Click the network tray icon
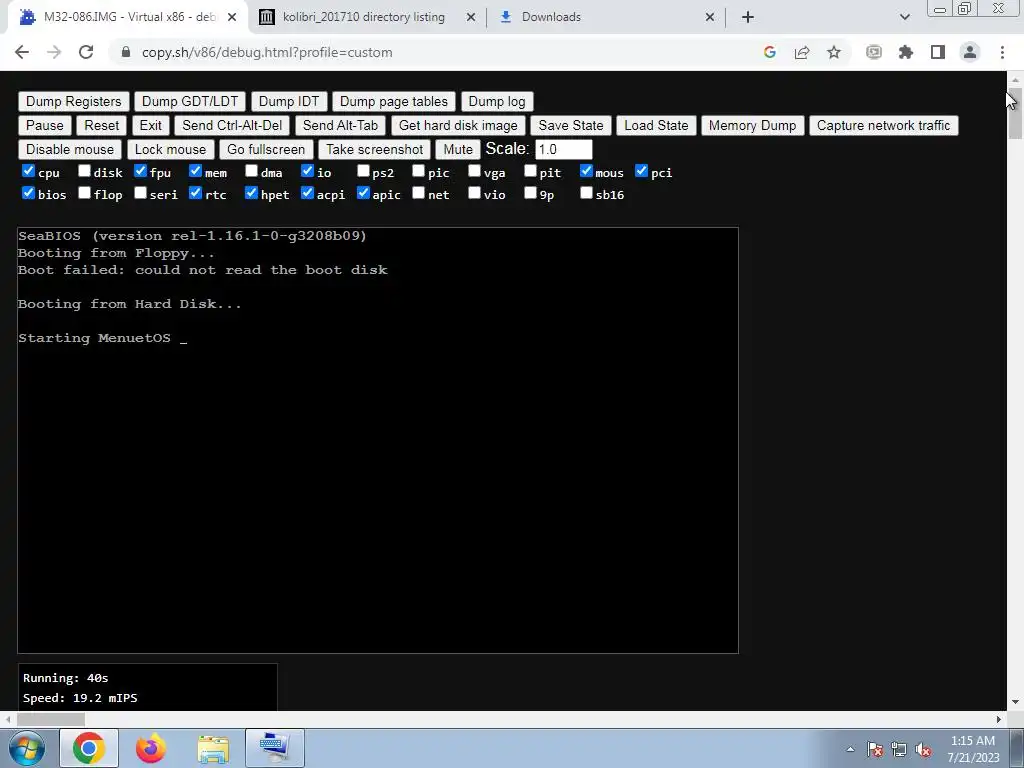1024x768 pixels. (x=899, y=750)
